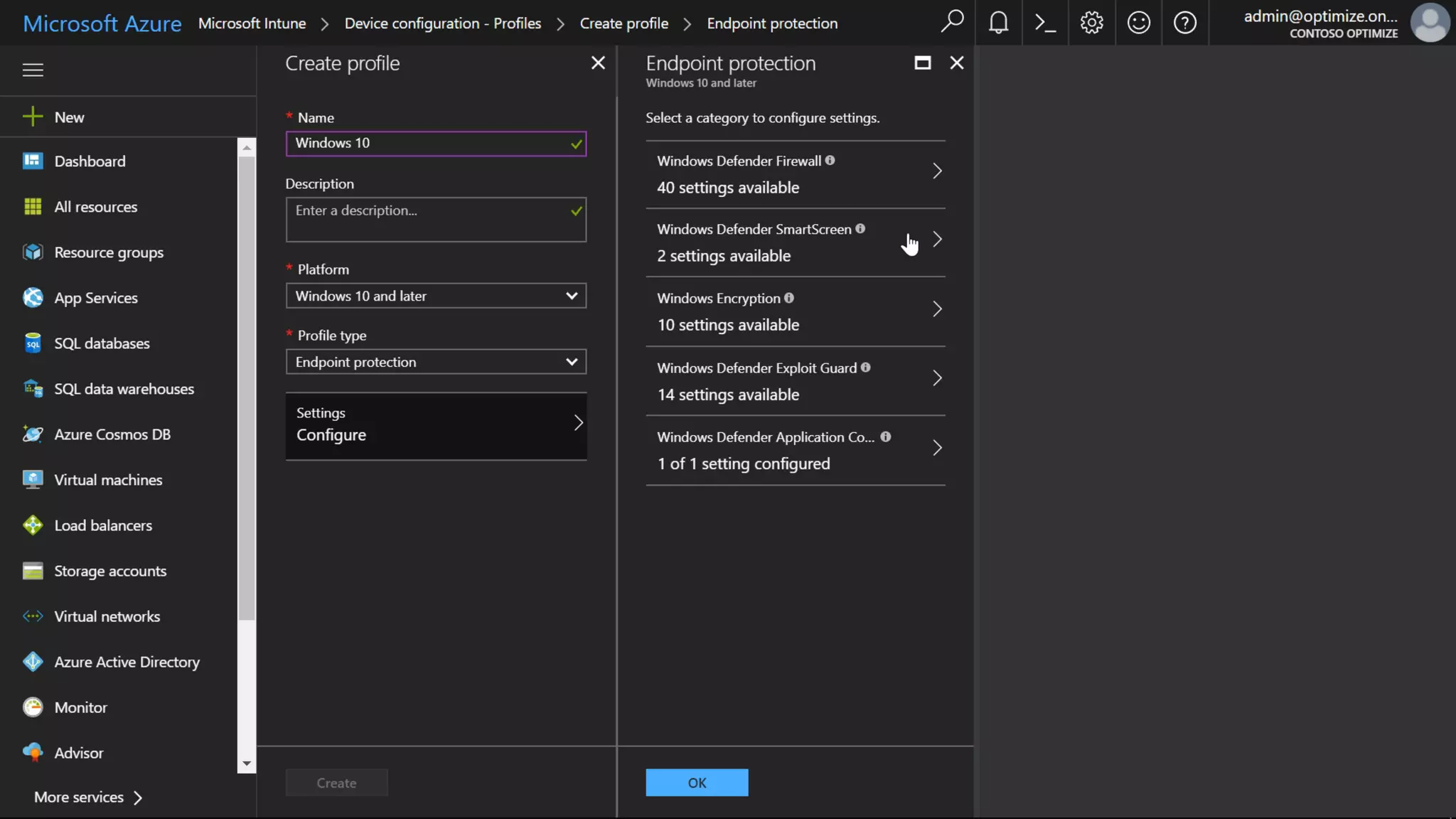Click the green plus icon next to New

click(x=33, y=117)
